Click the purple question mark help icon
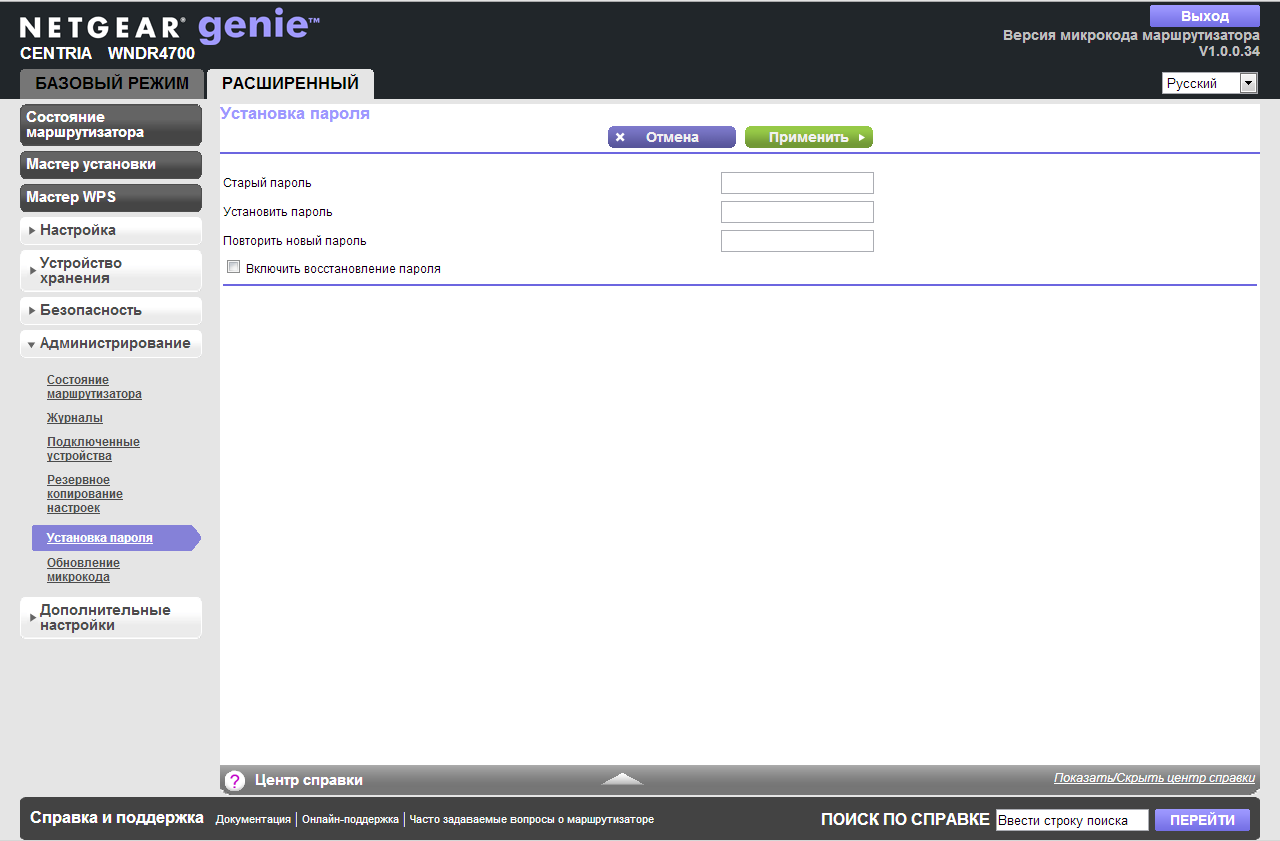Viewport: 1280px width, 841px height. point(235,781)
